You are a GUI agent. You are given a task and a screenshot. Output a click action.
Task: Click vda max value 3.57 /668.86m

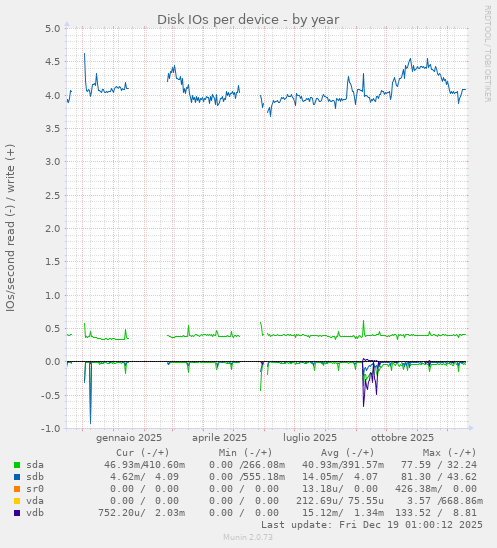pos(445,501)
